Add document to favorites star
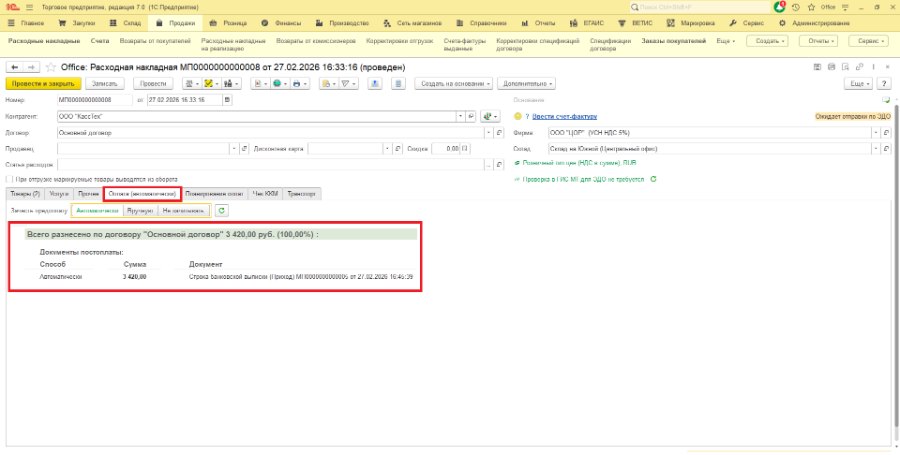 point(51,67)
